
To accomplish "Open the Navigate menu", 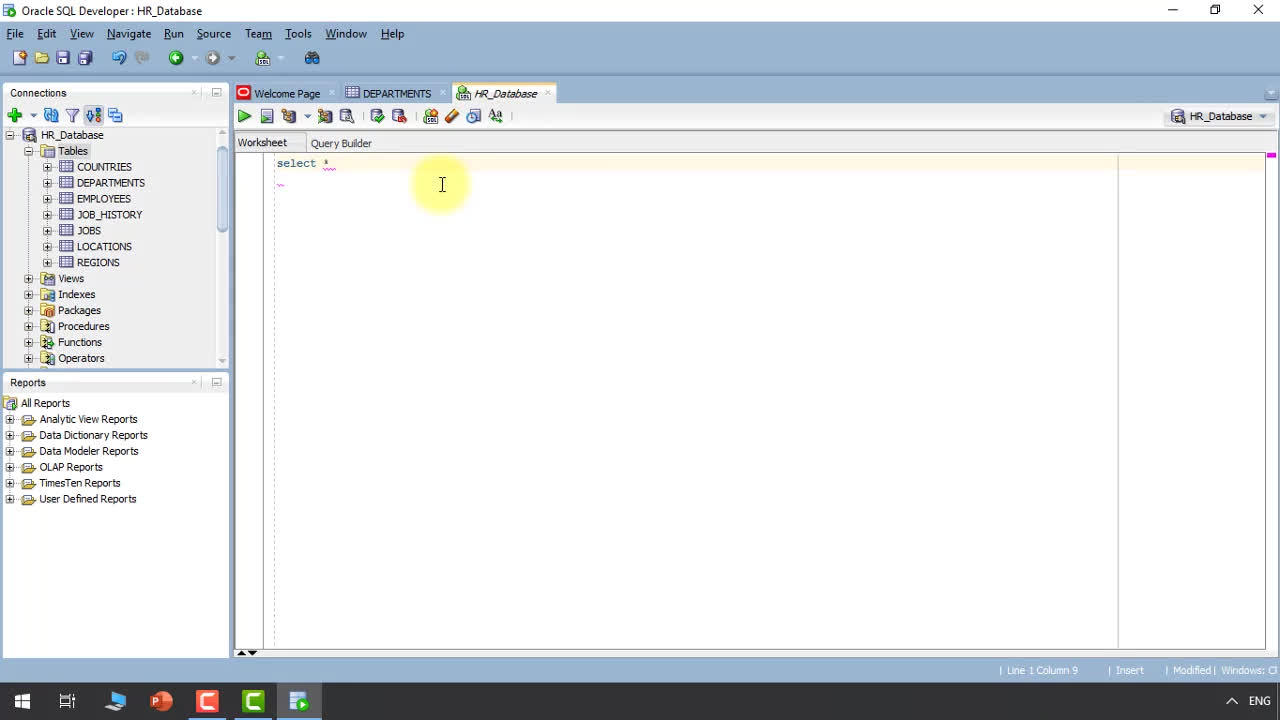I will (129, 34).
